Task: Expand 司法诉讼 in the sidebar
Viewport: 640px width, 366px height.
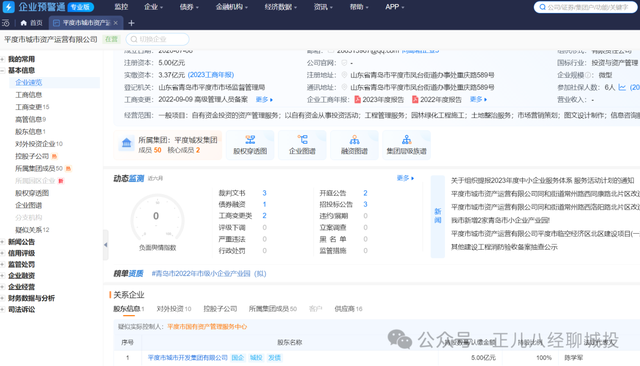Action: [2, 309]
